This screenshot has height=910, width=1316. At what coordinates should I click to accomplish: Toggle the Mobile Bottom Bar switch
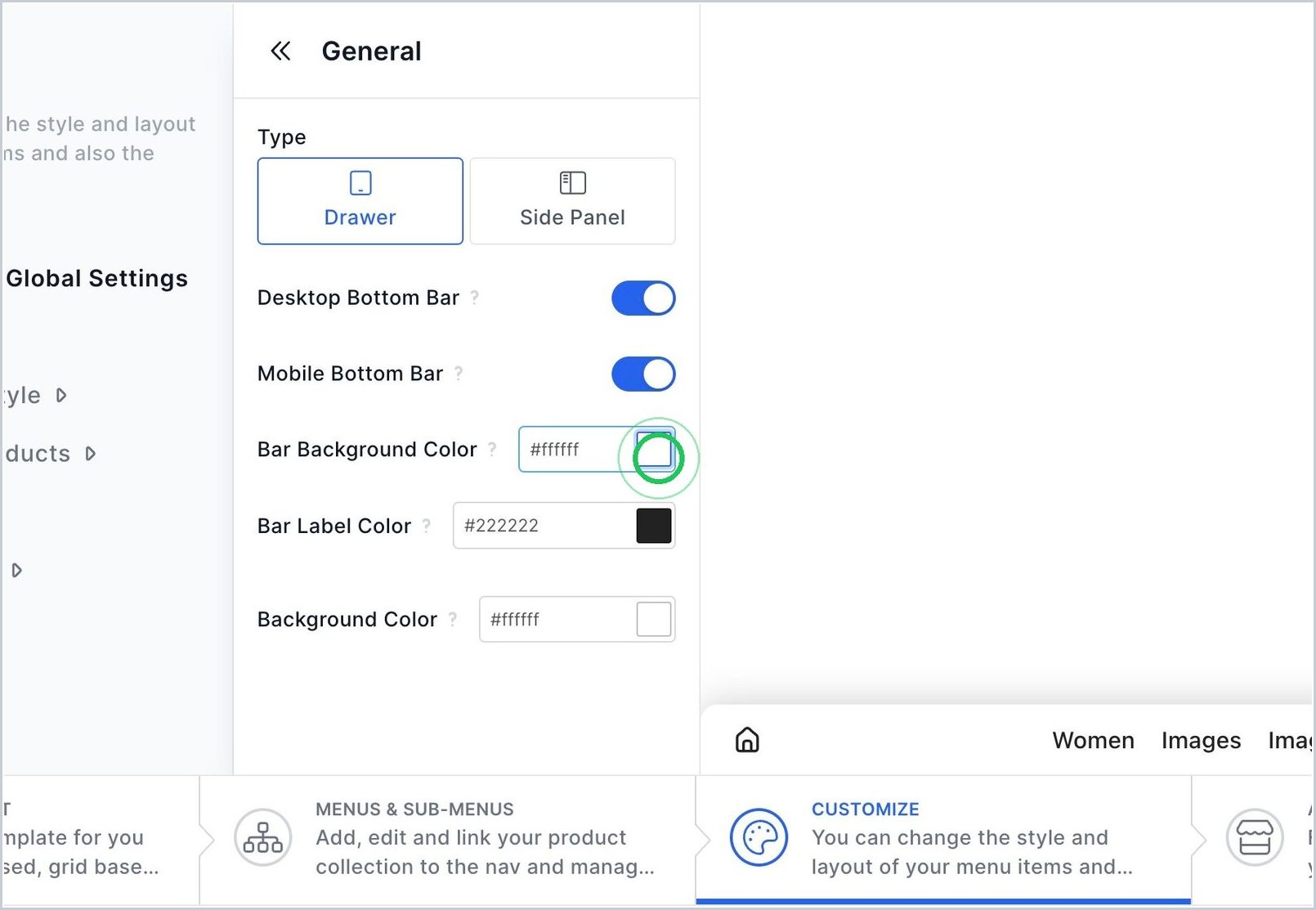pos(643,374)
